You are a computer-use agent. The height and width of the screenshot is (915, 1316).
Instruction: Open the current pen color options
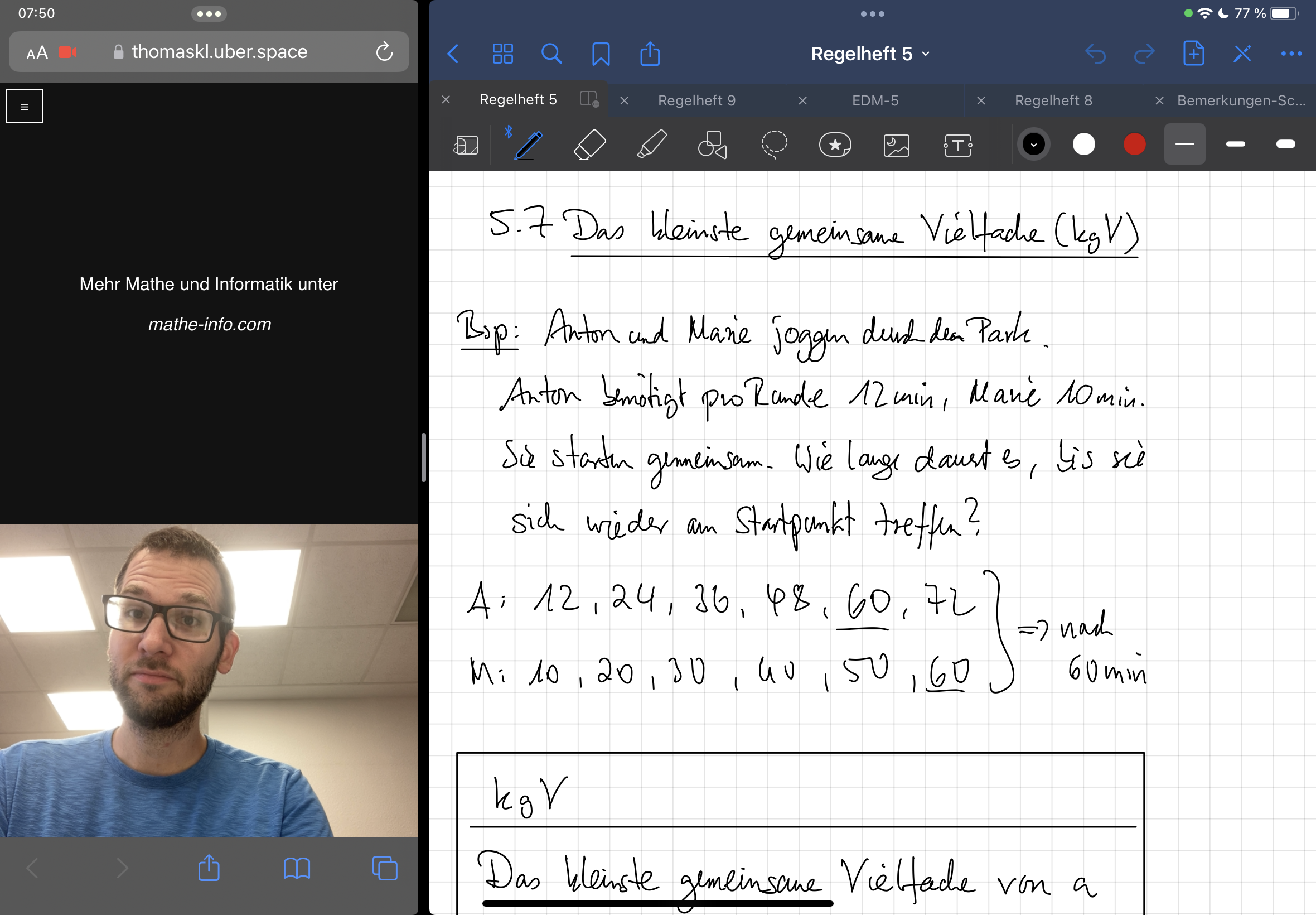tap(1033, 144)
